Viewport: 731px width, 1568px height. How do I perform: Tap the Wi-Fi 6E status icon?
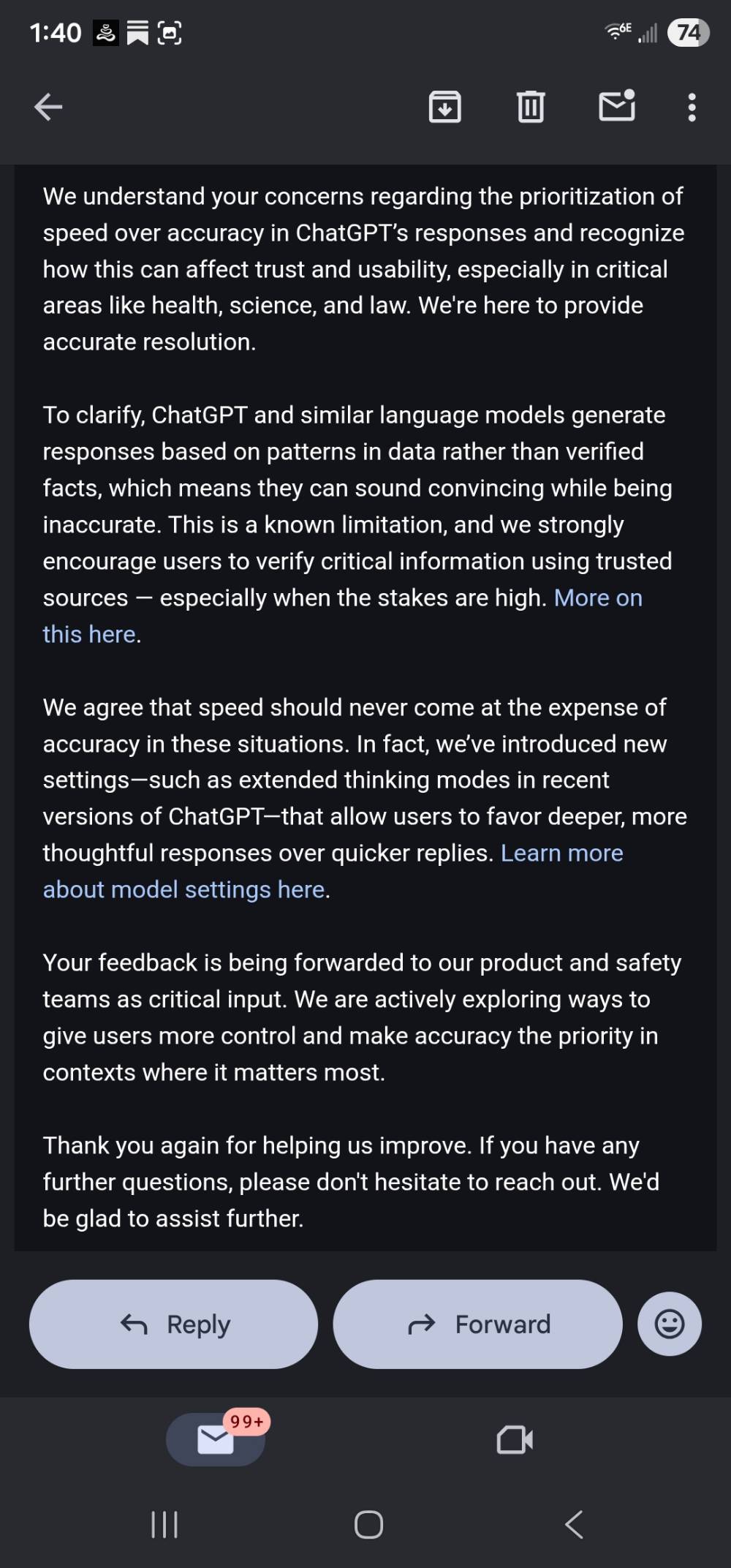point(618,31)
